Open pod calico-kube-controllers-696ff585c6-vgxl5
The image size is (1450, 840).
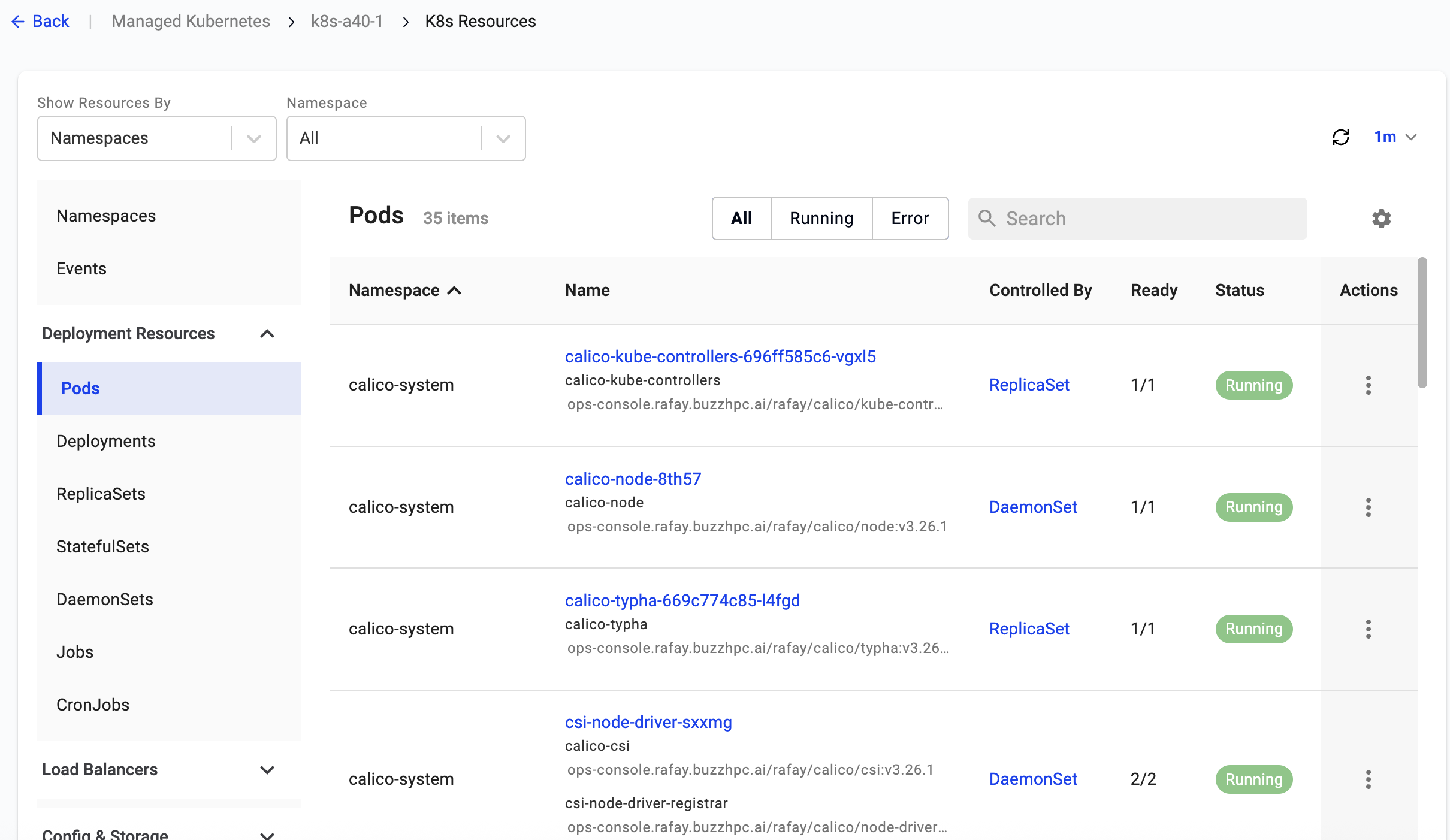720,356
